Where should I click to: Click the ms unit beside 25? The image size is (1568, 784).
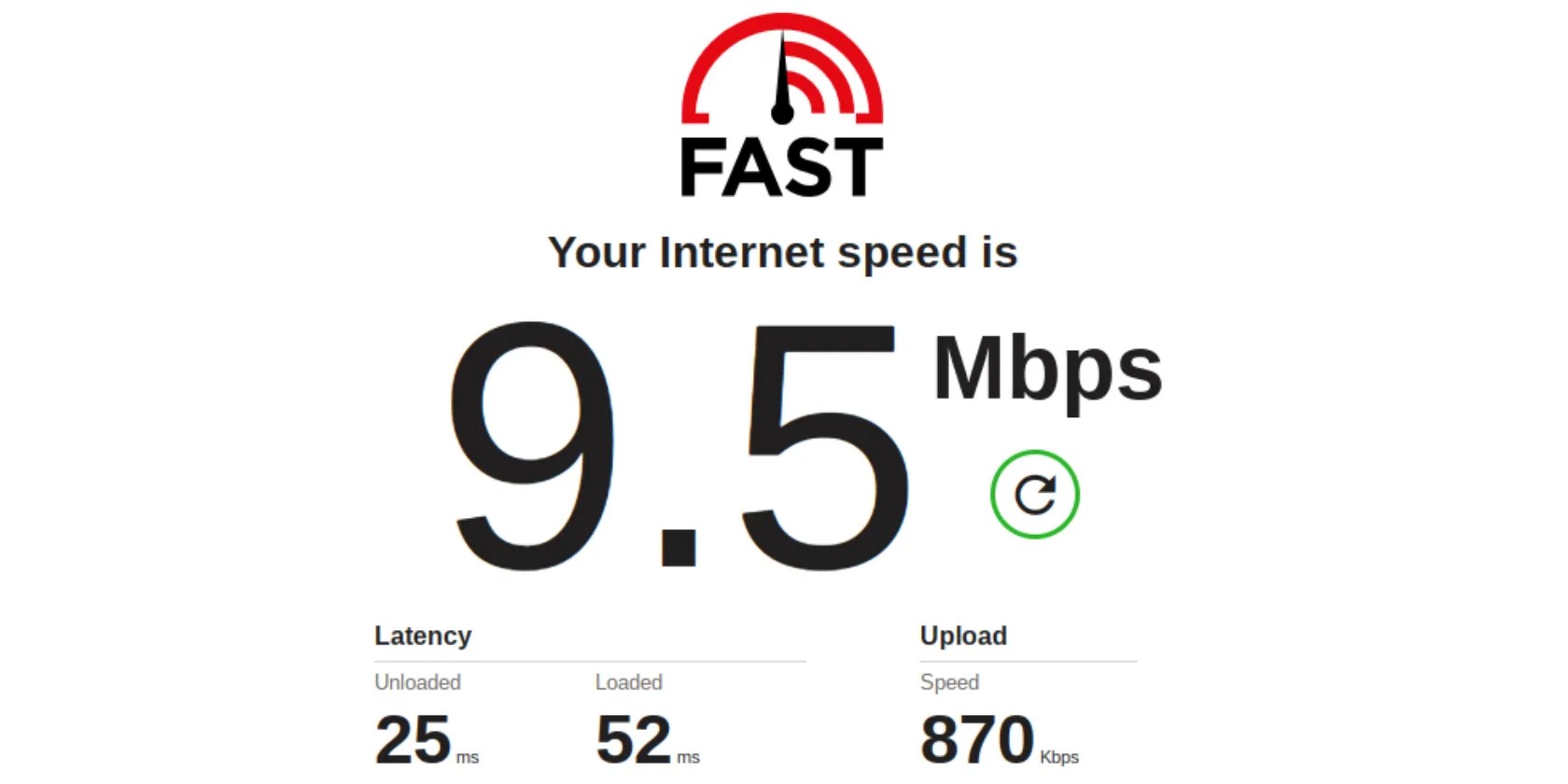(468, 758)
